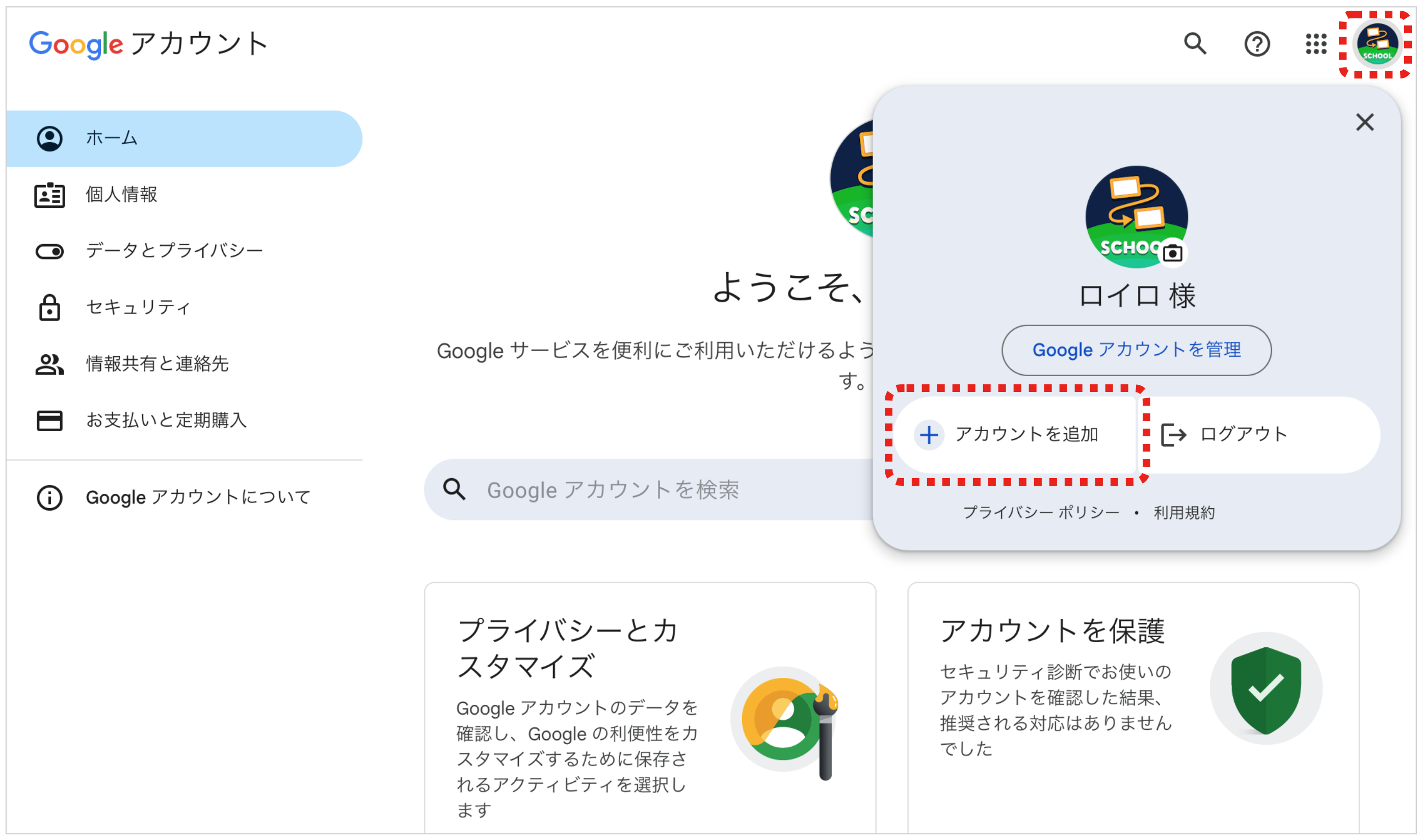1423x840 pixels.
Task: Click camera icon to change profile photo
Action: 1172,253
